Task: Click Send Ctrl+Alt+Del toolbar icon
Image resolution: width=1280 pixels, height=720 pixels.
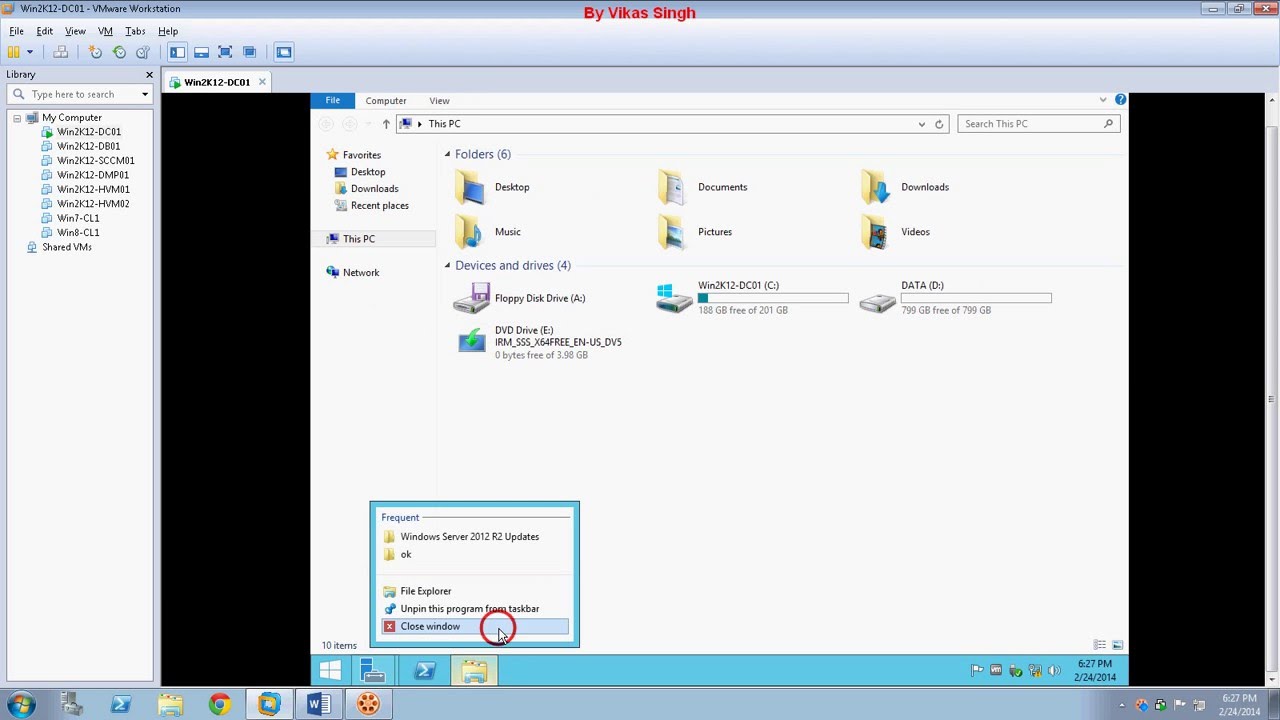Action: [61, 52]
